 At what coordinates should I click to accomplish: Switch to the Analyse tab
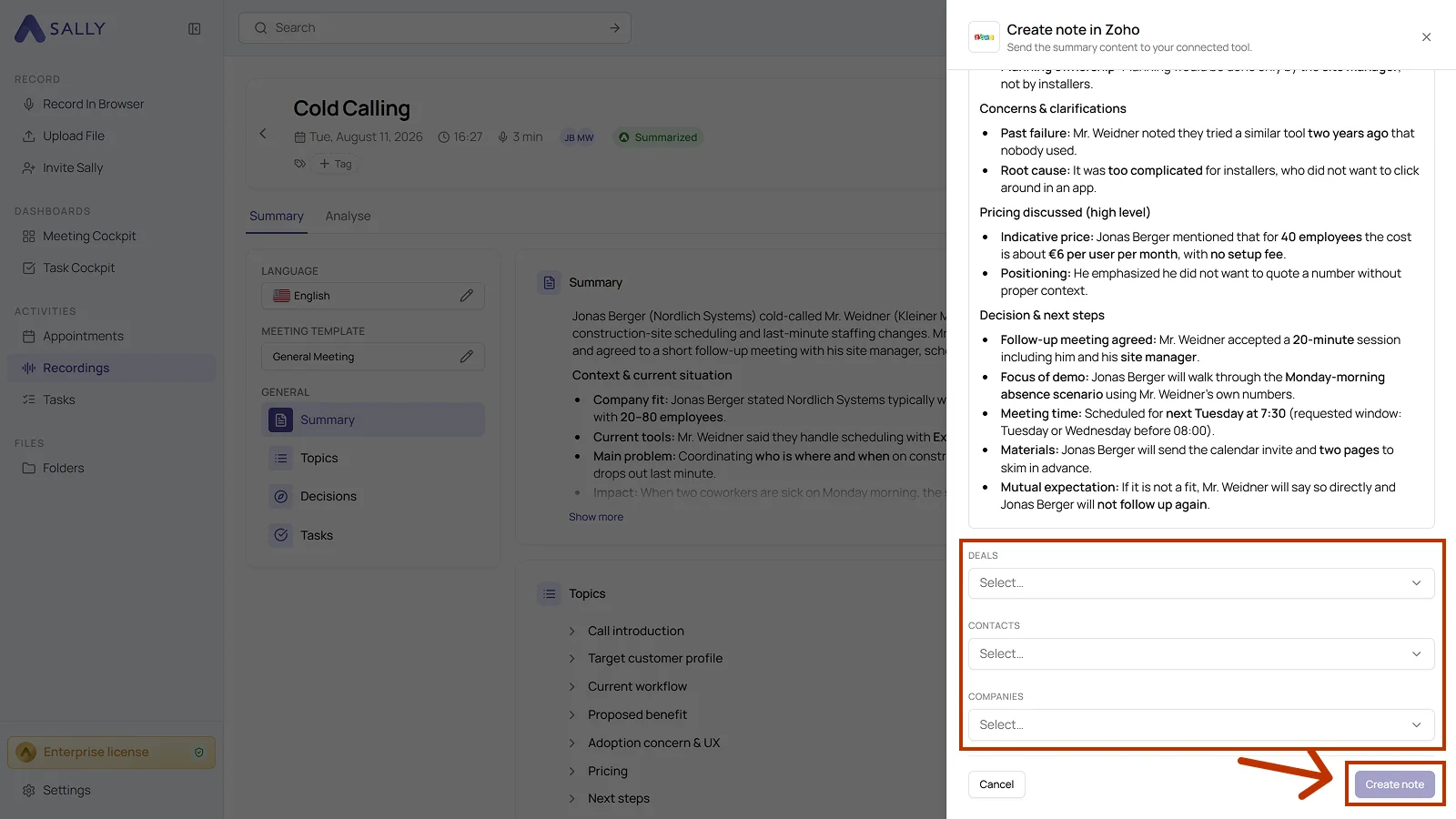[x=349, y=217]
